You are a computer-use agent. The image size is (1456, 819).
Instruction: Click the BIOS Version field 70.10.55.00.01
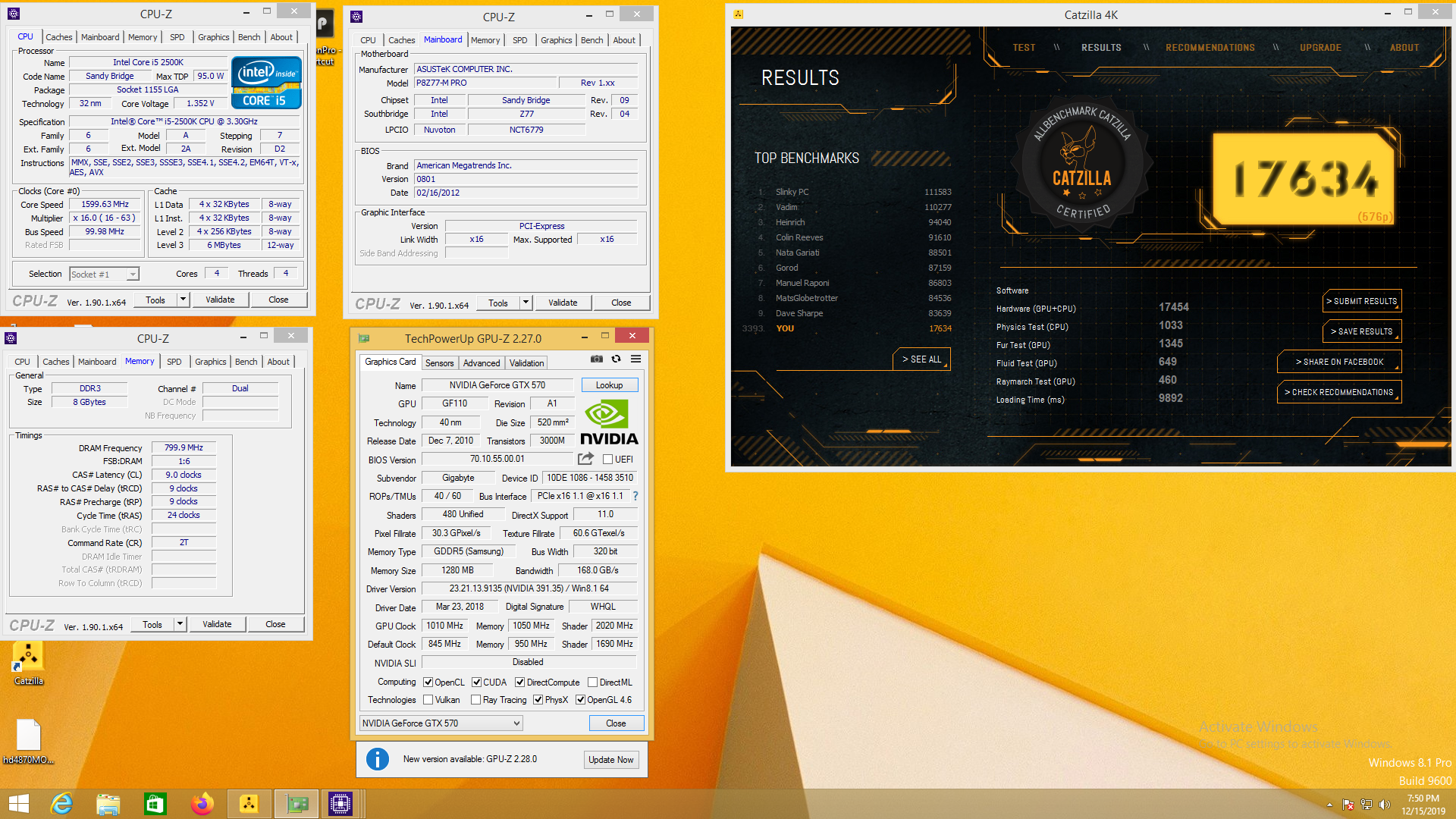point(497,459)
